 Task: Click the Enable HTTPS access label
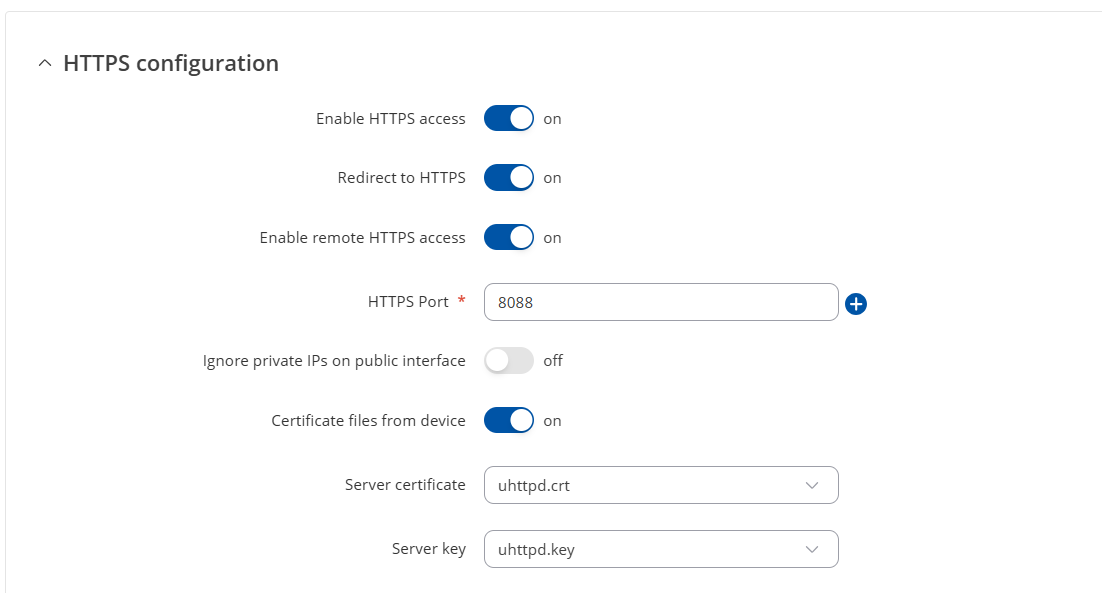point(391,119)
